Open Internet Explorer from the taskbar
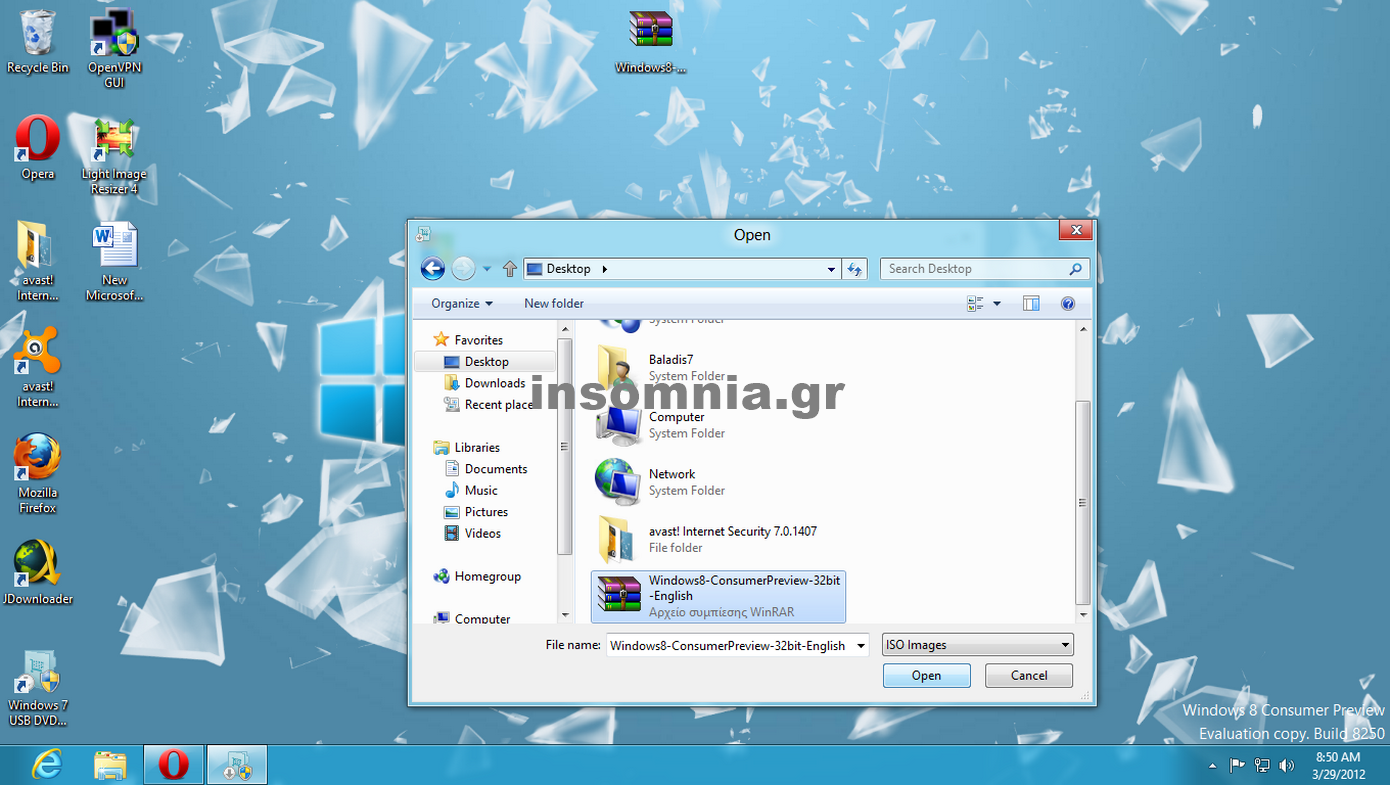 click(46, 765)
